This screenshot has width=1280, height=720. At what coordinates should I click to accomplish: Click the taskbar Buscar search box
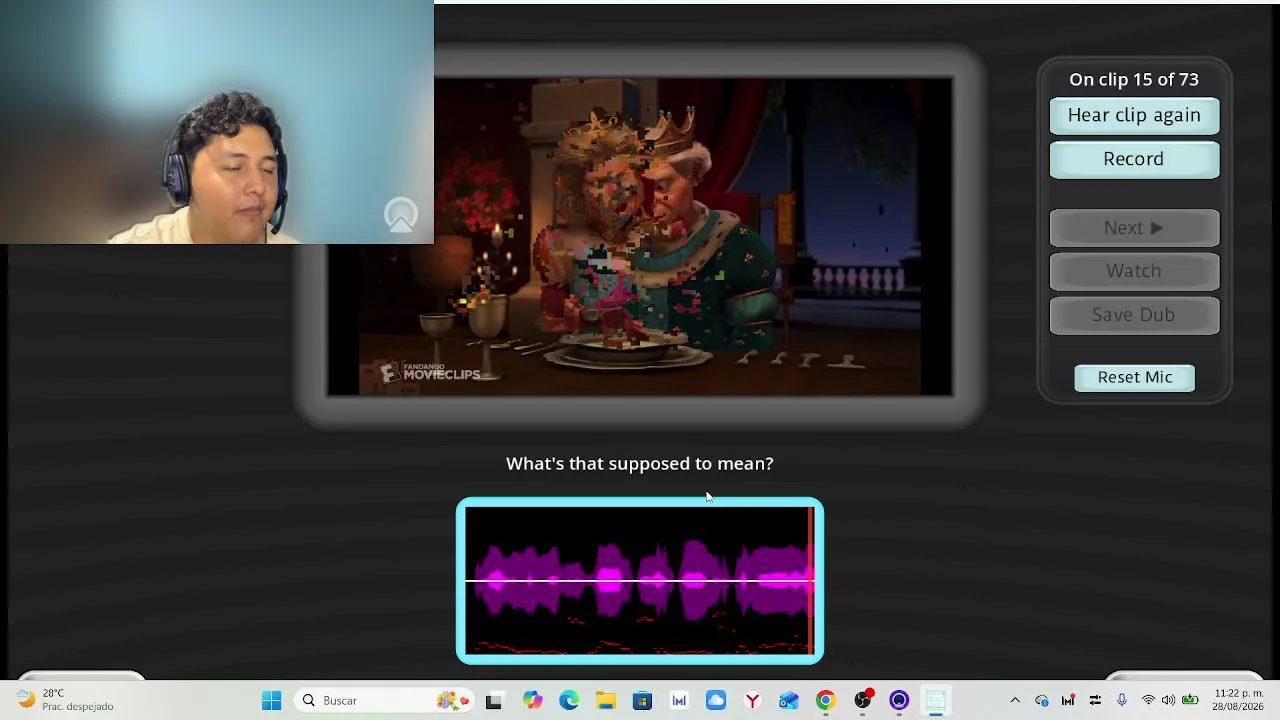(x=384, y=701)
